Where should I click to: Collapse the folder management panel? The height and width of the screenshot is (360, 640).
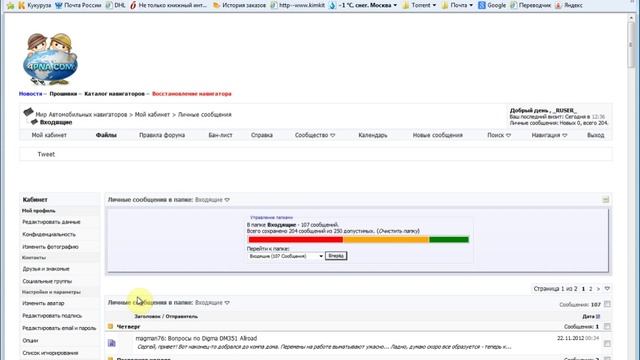click(x=605, y=200)
